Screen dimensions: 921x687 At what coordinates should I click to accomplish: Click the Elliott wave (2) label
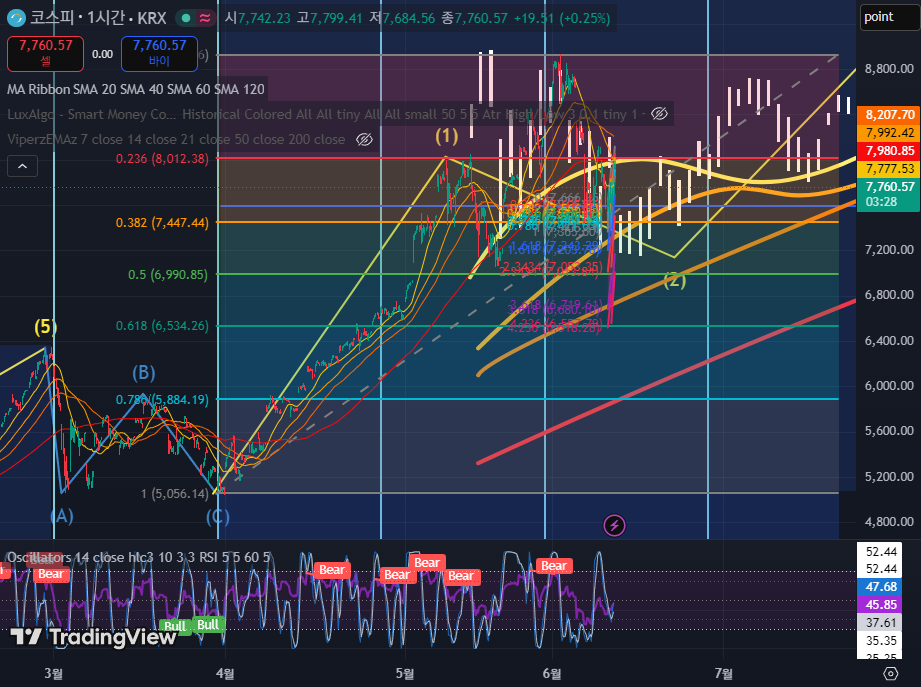pyautogui.click(x=674, y=280)
